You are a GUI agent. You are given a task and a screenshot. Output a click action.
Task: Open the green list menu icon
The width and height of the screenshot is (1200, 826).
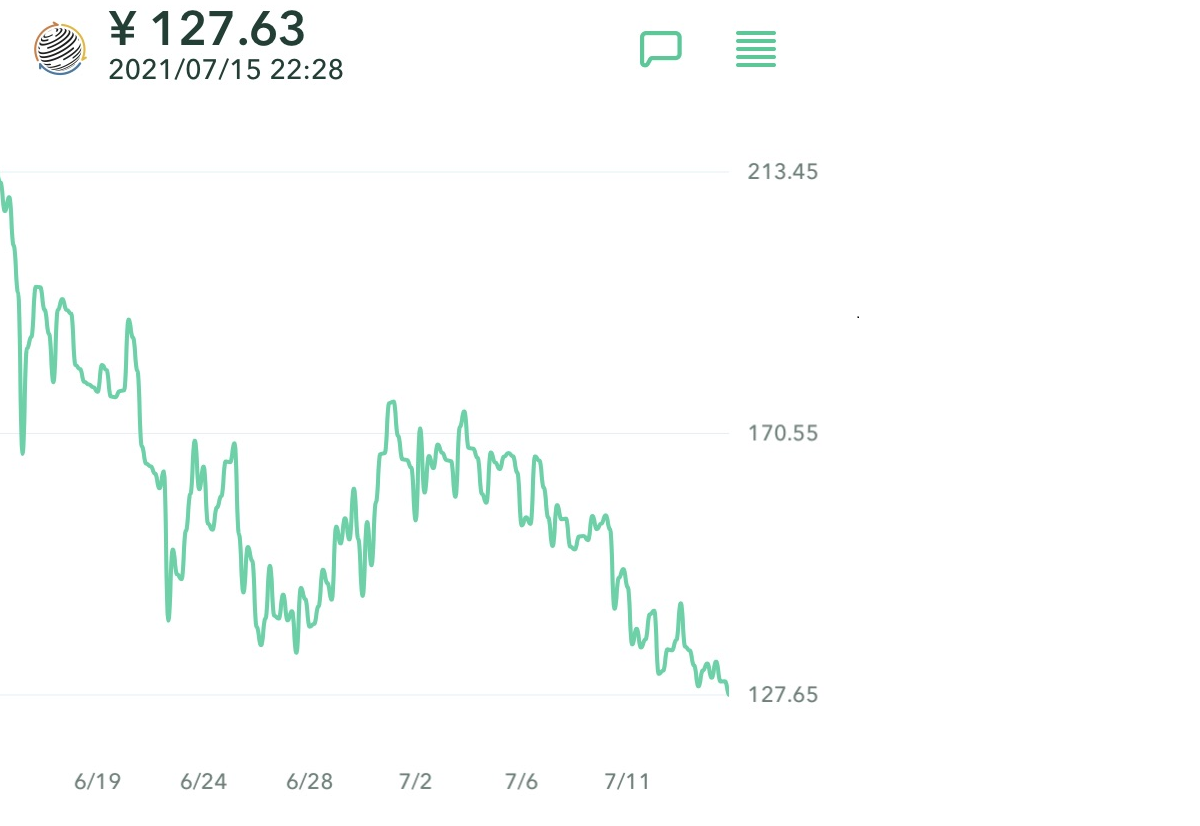click(756, 49)
